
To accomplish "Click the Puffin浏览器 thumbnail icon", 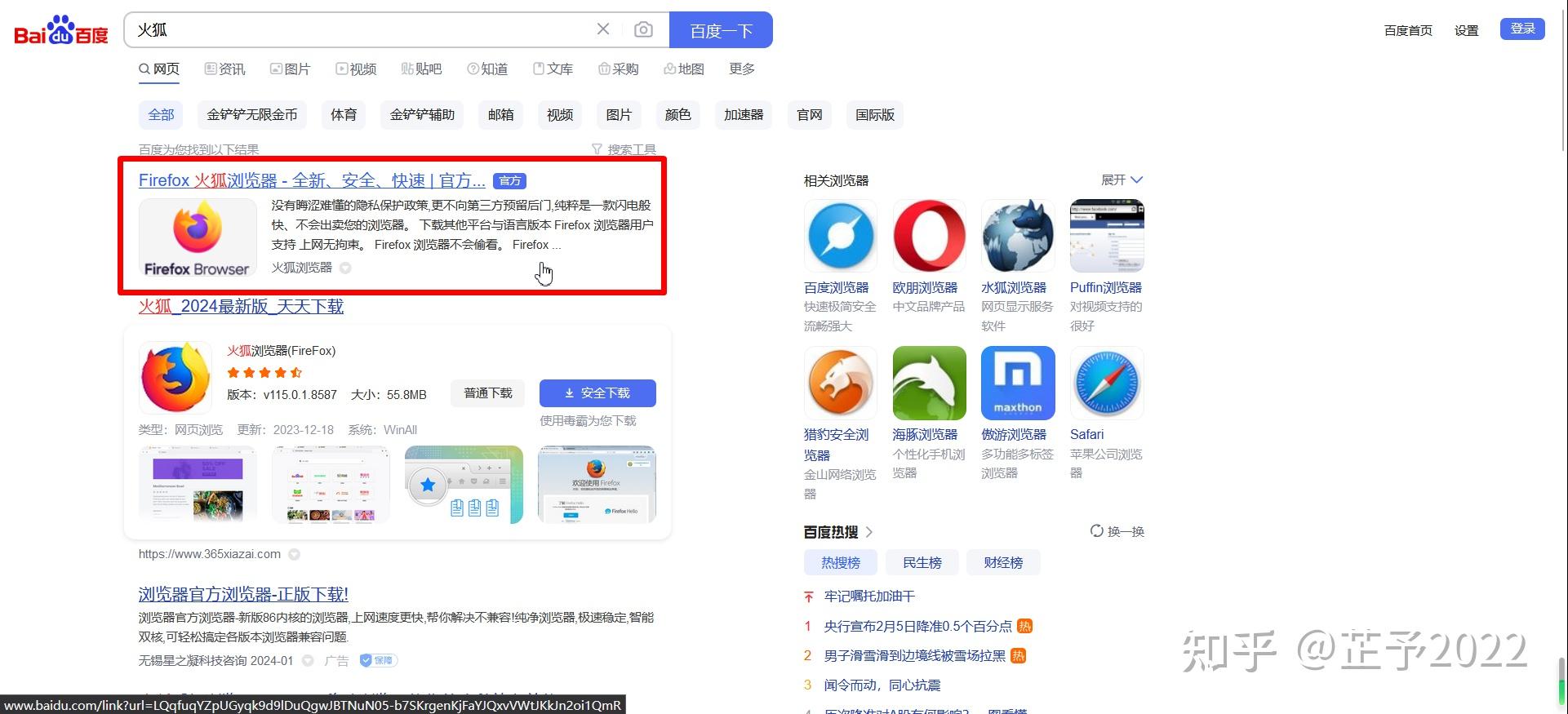I will pos(1107,236).
